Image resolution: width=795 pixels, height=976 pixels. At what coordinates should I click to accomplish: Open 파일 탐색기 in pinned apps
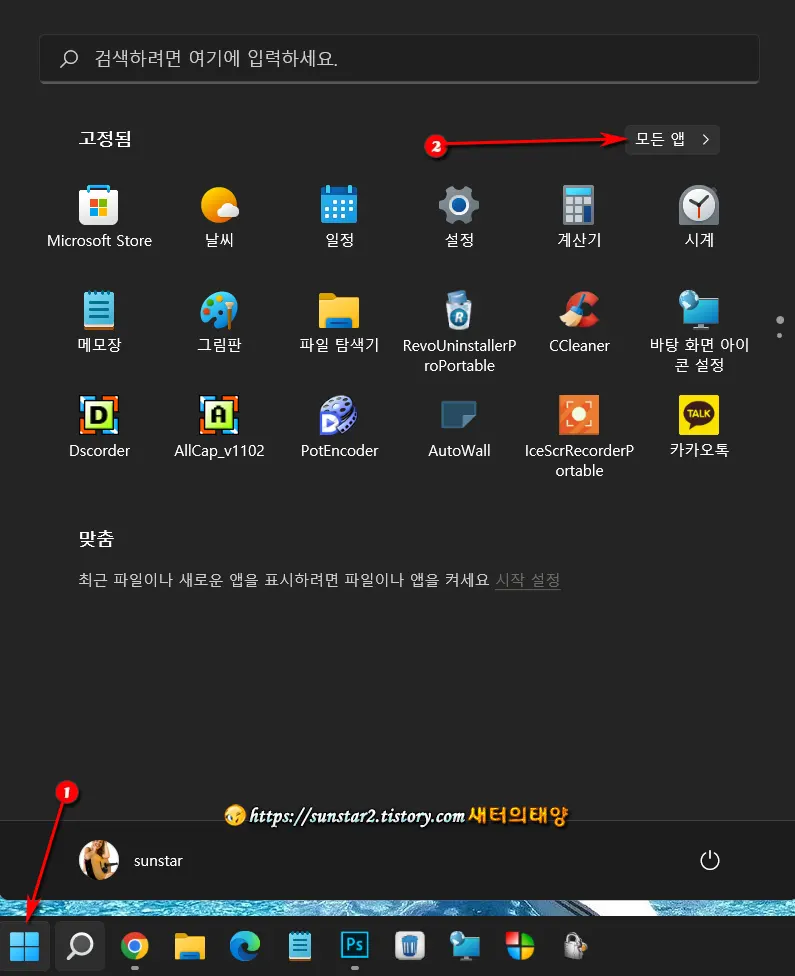coord(339,321)
